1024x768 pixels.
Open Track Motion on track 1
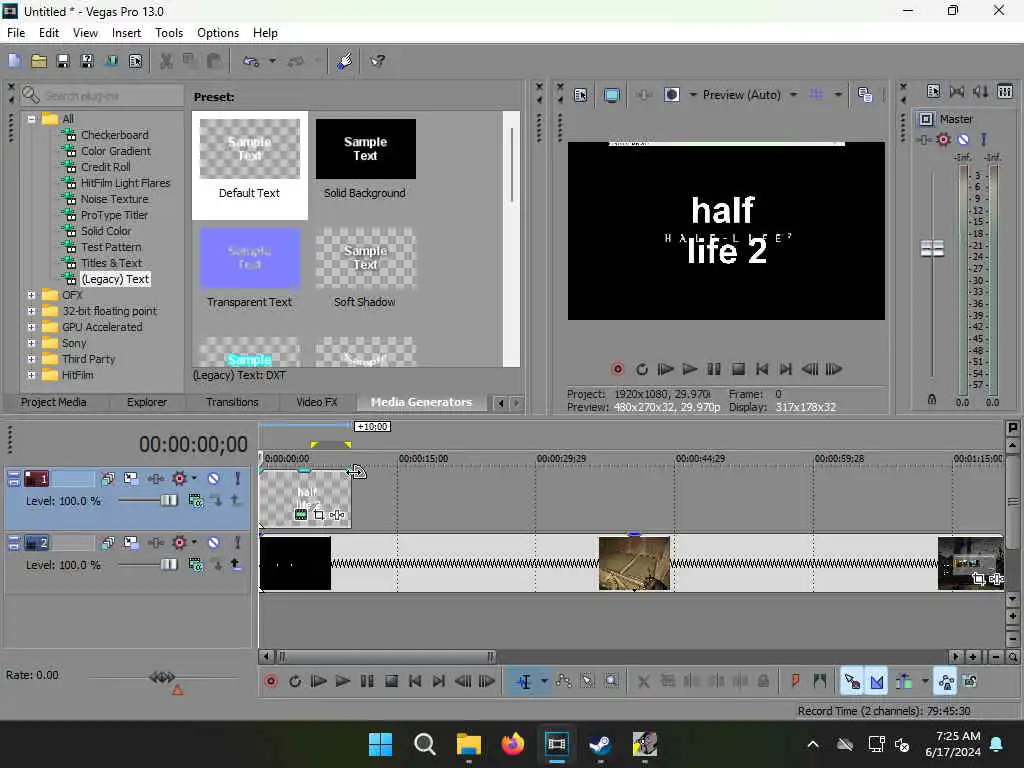131,479
